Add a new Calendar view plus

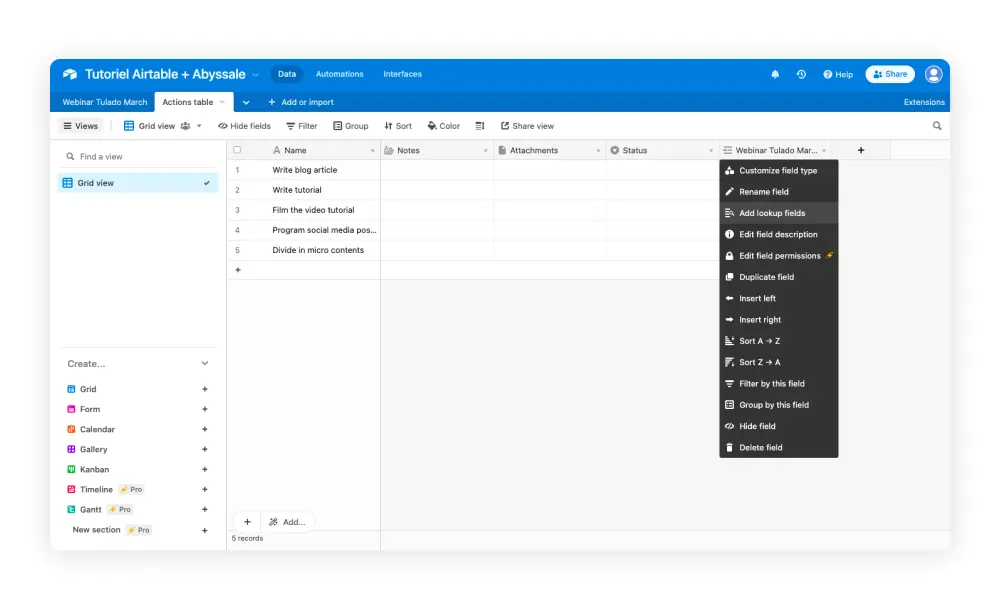tap(205, 430)
